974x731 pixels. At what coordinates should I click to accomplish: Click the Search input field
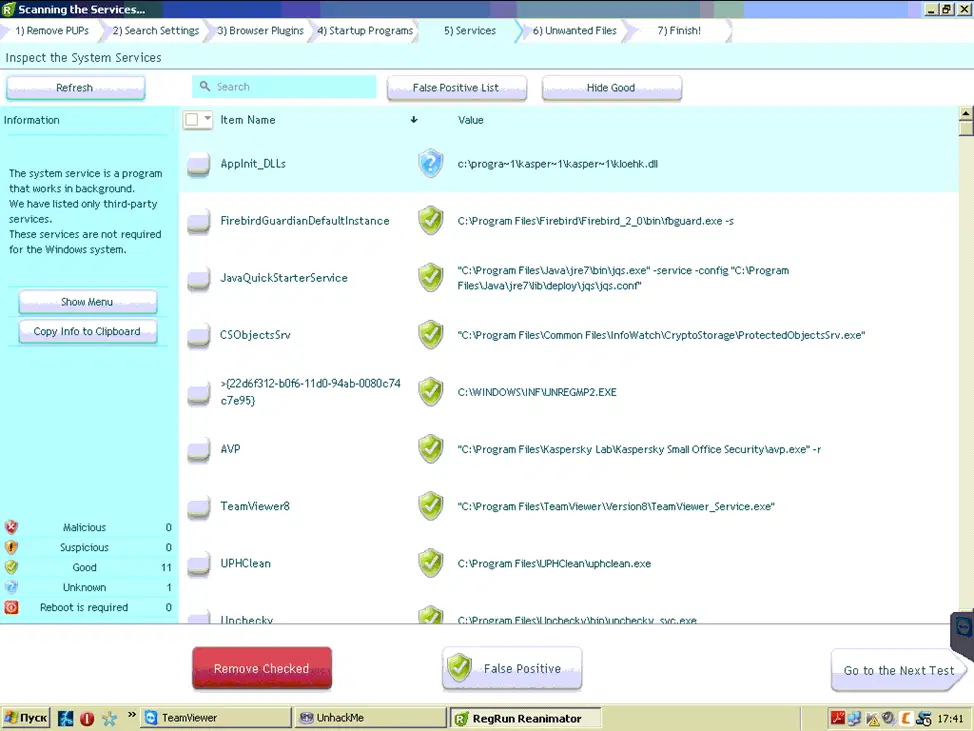pyautogui.click(x=284, y=87)
